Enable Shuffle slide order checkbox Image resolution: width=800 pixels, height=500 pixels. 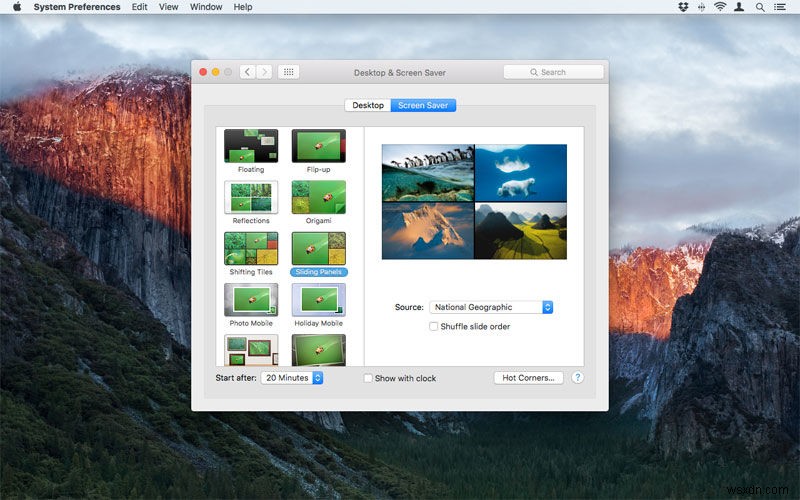pyautogui.click(x=434, y=326)
